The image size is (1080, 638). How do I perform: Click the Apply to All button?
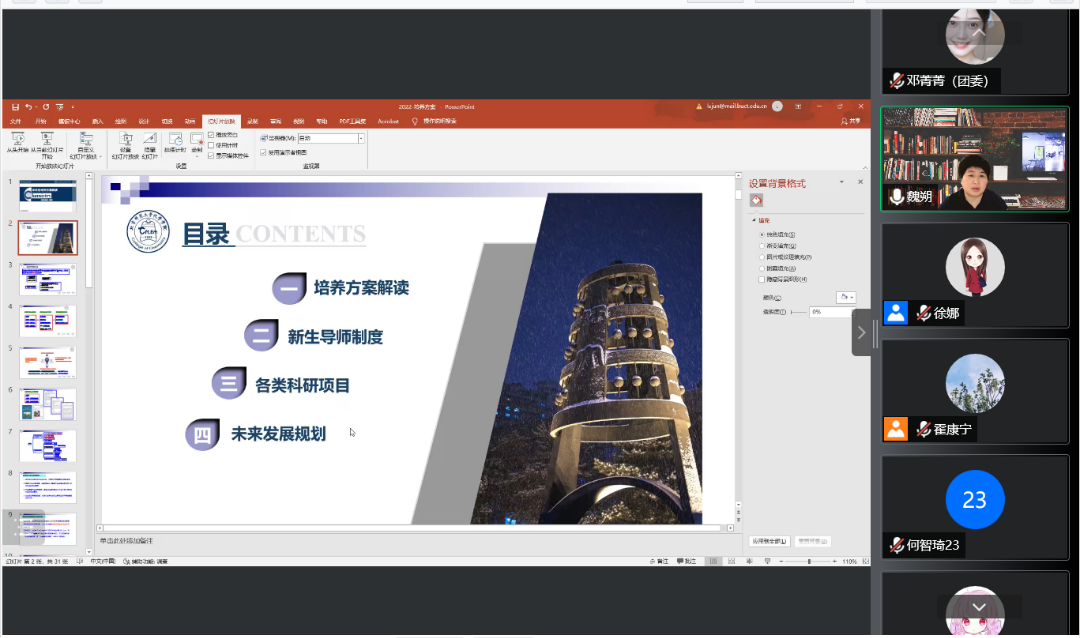click(769, 541)
